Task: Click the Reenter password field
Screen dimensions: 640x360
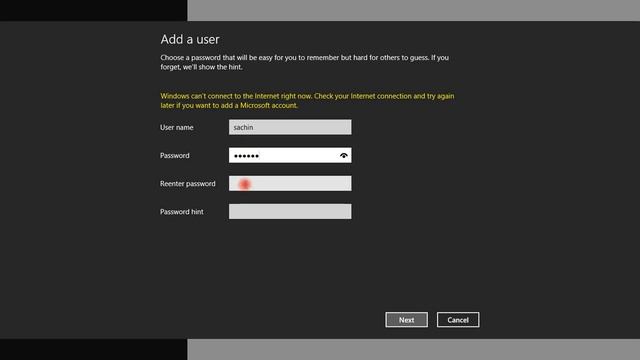Action: [290, 183]
